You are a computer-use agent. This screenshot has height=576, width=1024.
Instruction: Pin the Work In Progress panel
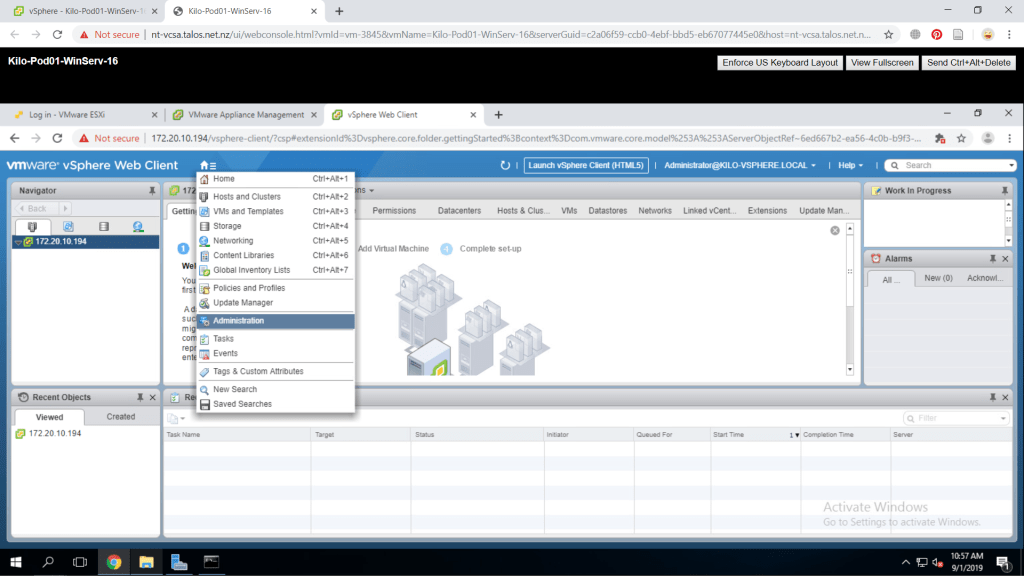(990, 190)
